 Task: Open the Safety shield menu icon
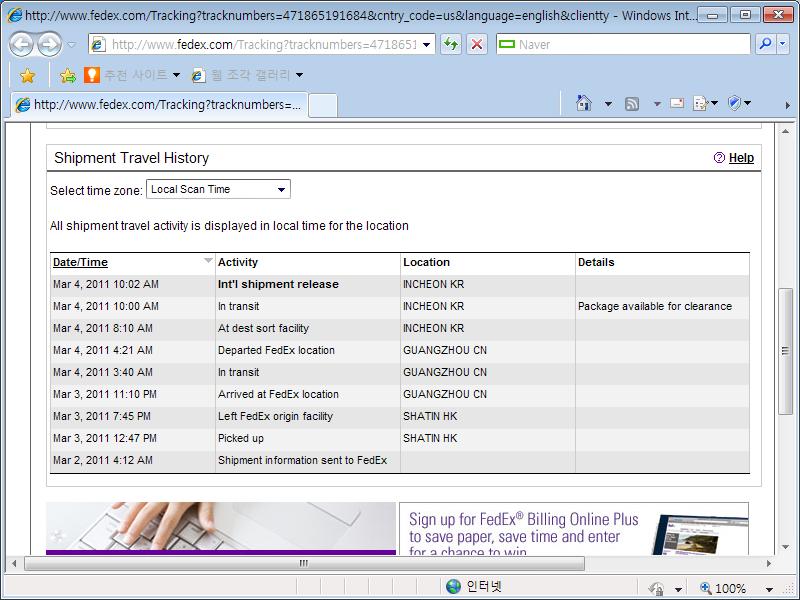[x=738, y=104]
